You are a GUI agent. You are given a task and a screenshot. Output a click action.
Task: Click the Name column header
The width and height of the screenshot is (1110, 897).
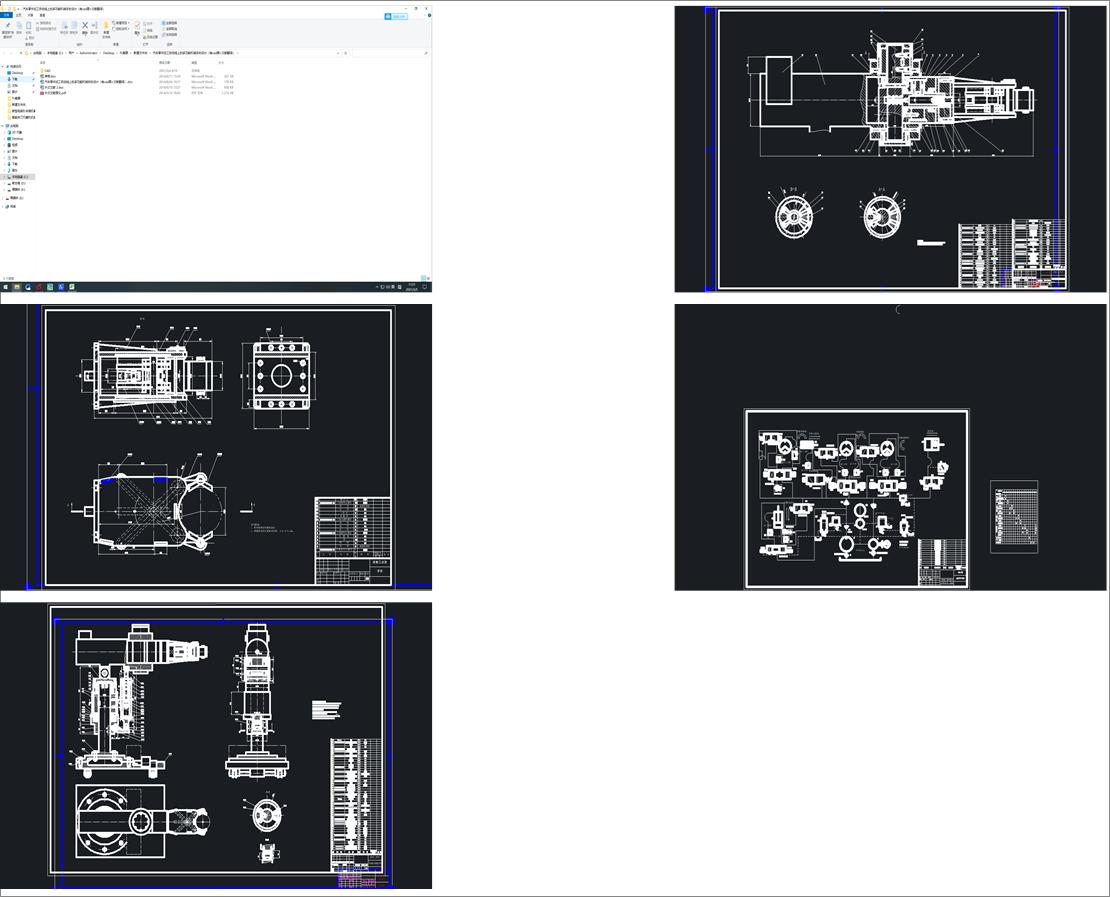coord(42,62)
